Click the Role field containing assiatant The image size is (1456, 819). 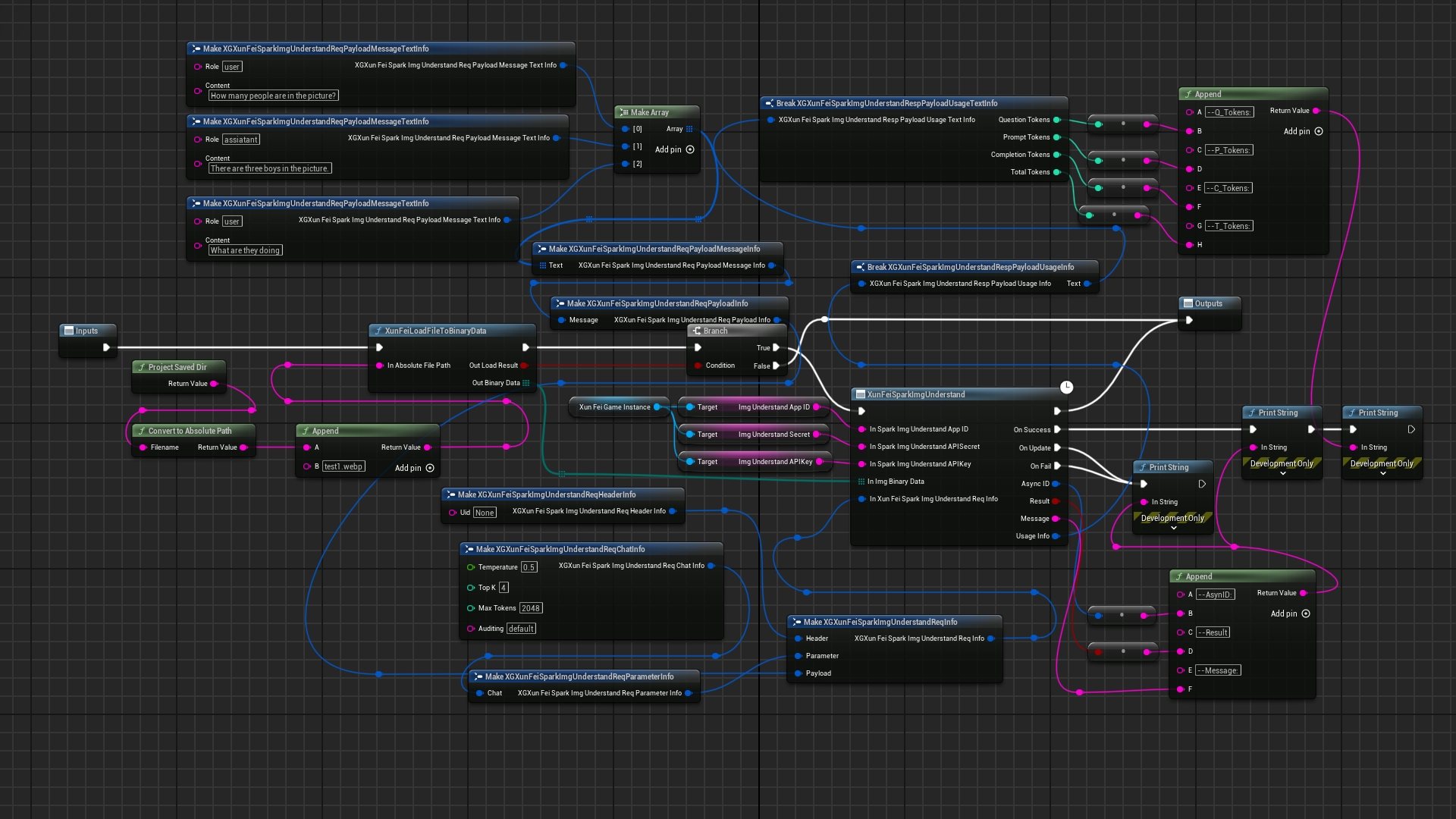point(241,140)
